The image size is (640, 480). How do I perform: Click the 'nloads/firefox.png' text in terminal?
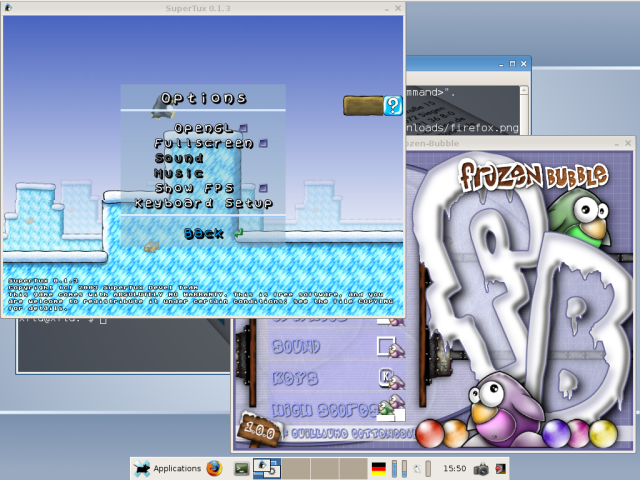(462, 128)
